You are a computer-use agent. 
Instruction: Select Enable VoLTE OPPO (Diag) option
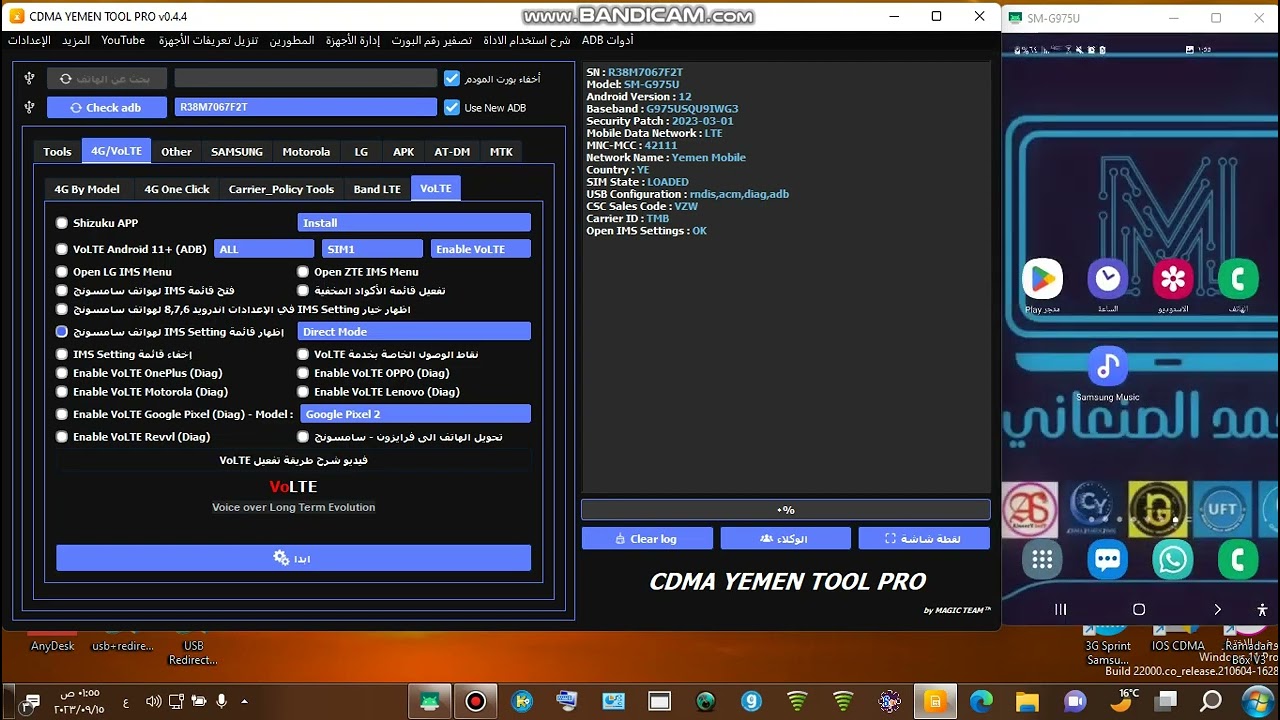pyautogui.click(x=303, y=373)
